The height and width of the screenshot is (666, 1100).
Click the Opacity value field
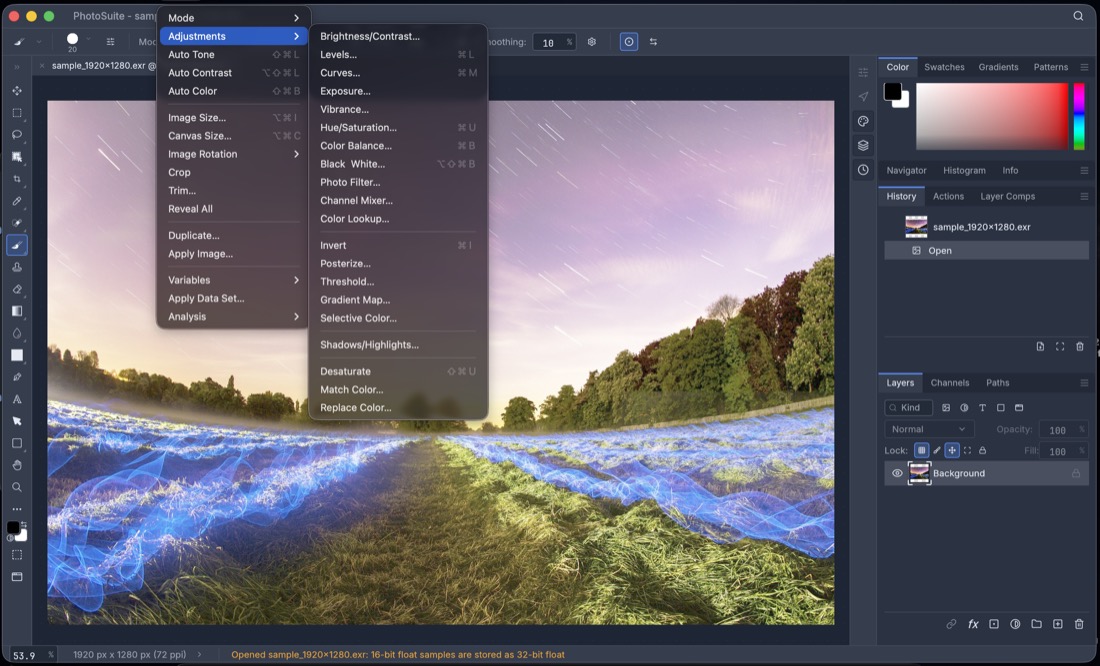point(1062,429)
